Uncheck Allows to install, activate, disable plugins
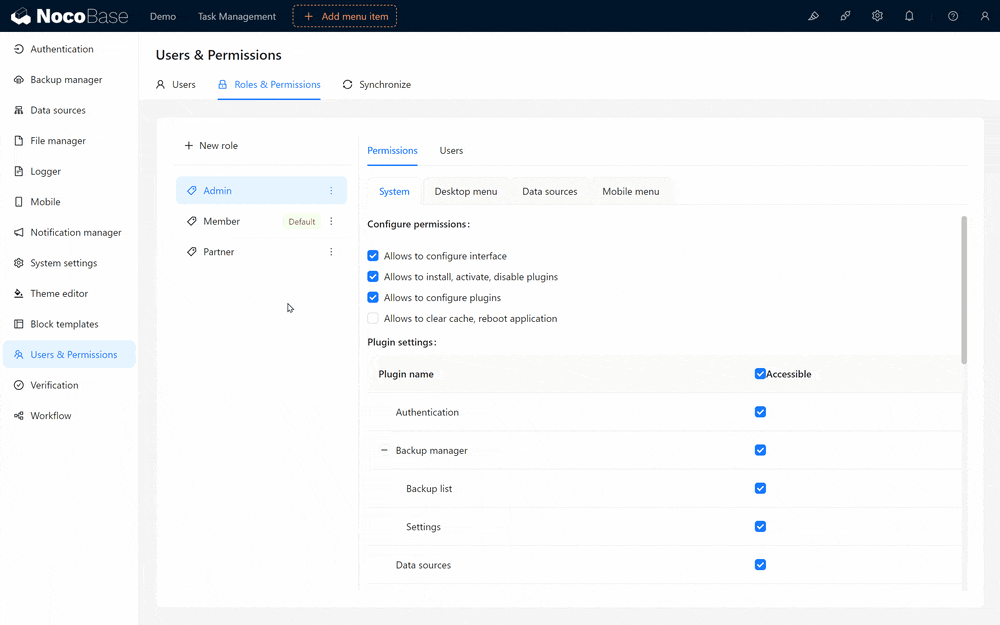The width and height of the screenshot is (1000, 625). point(373,277)
